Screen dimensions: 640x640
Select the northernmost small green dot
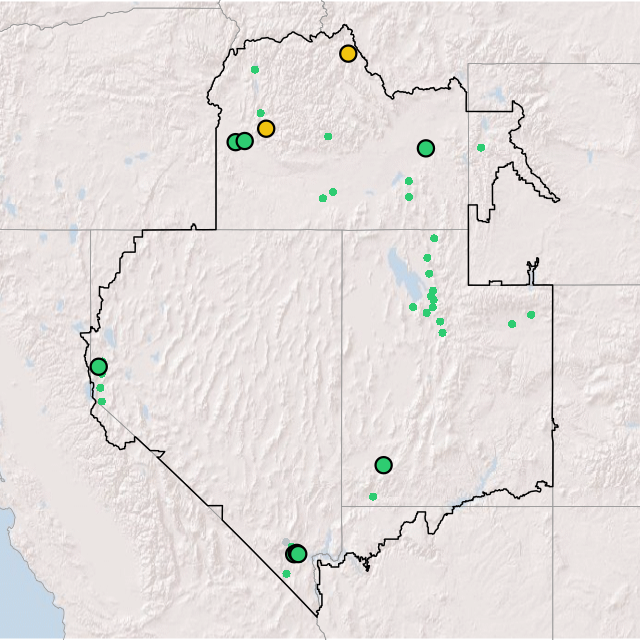point(255,70)
